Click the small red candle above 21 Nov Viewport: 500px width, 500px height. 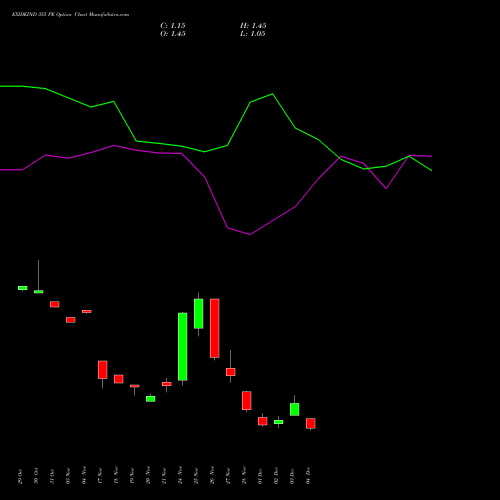click(x=167, y=384)
